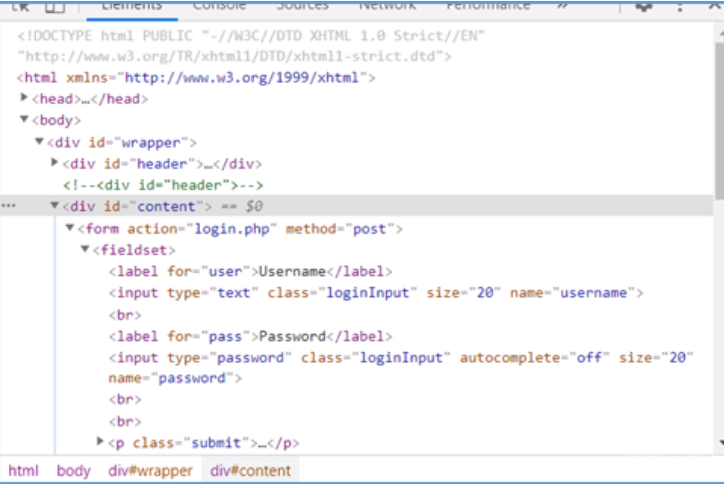724x484 pixels.
Task: Collapse the fieldset node
Action: click(x=85, y=249)
